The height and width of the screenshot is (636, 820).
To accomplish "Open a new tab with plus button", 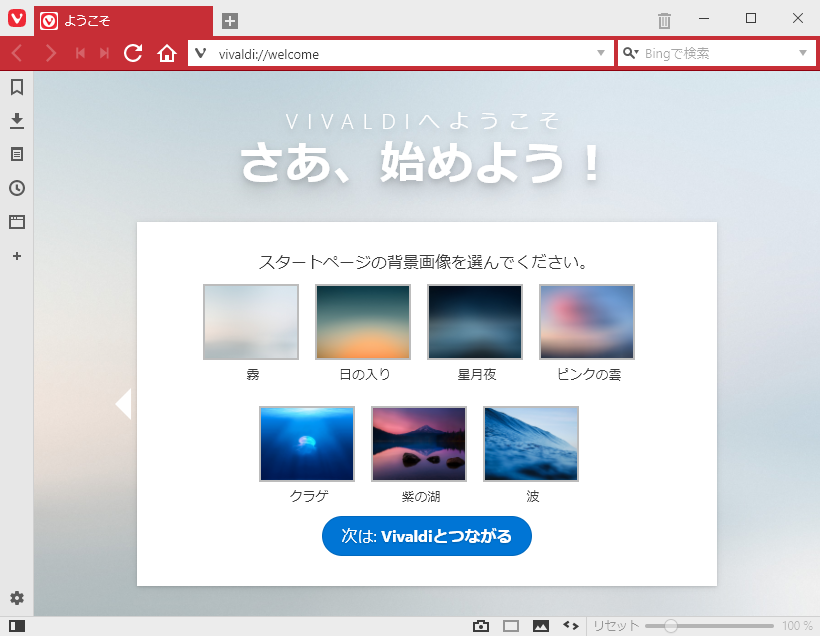I will pyautogui.click(x=230, y=21).
